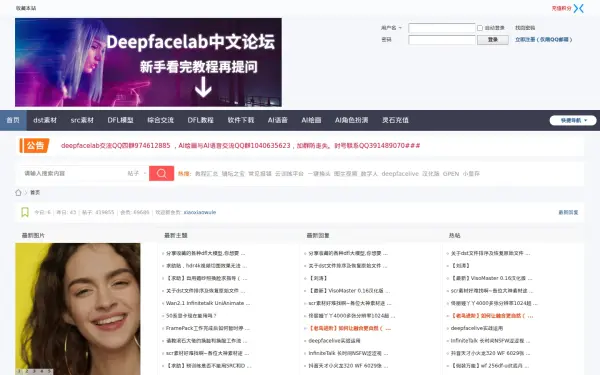This screenshot has height=375, width=600.
Task: Open the 'FramePack工作完成后' latest topic
Action: [x=207, y=328]
